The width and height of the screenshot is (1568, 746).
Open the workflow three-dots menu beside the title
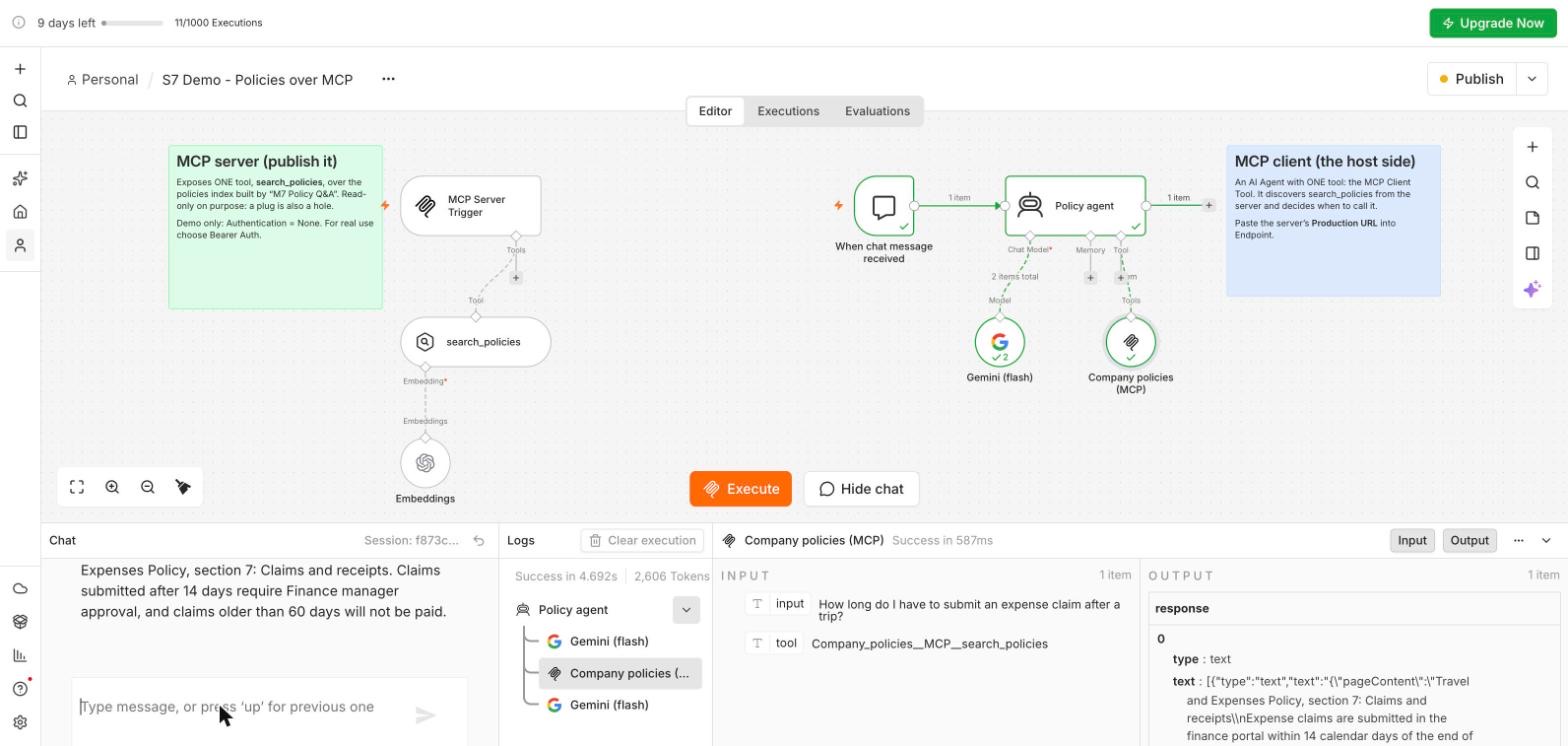coord(388,79)
